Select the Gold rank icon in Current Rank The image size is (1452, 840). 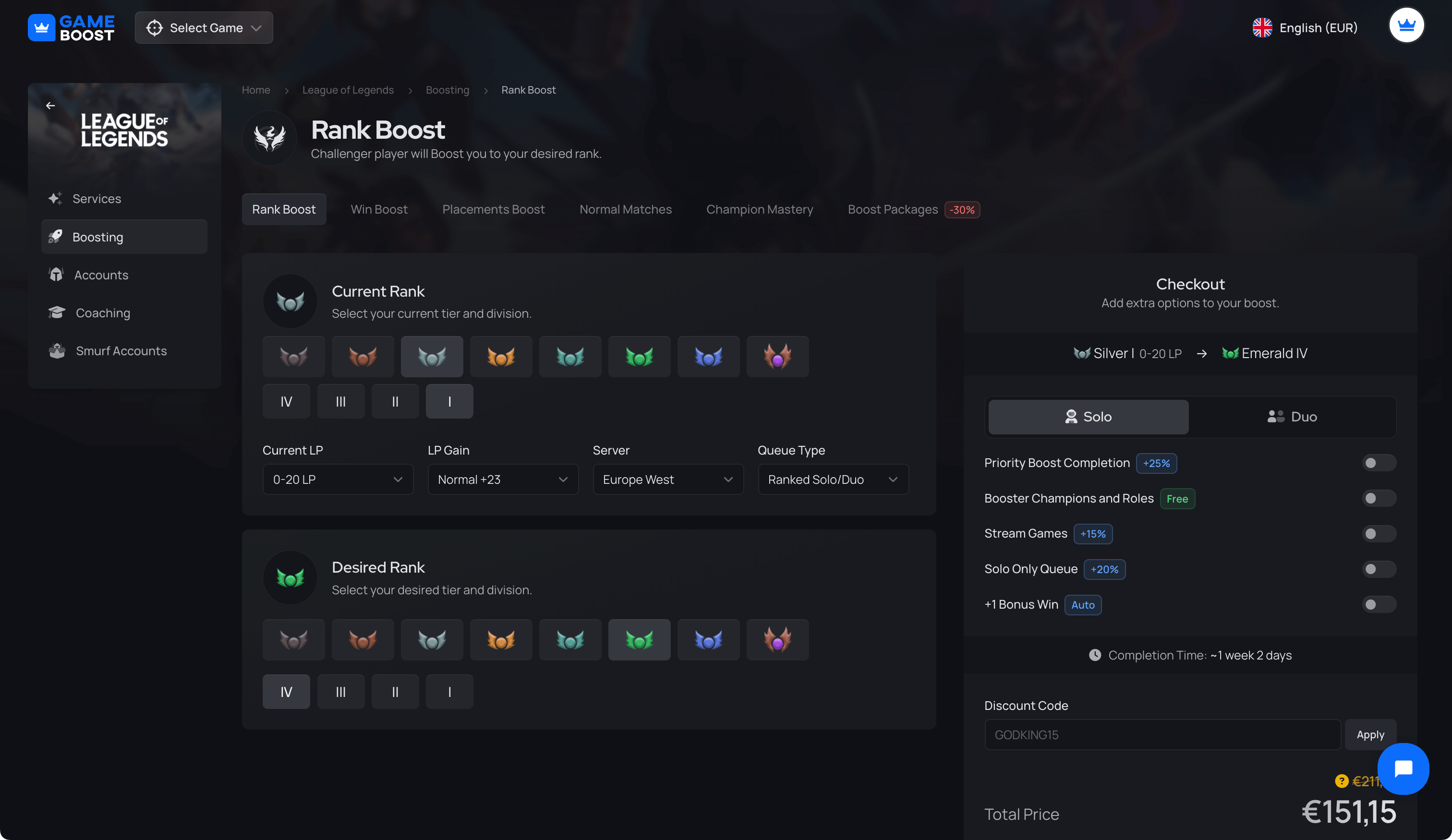(x=500, y=355)
